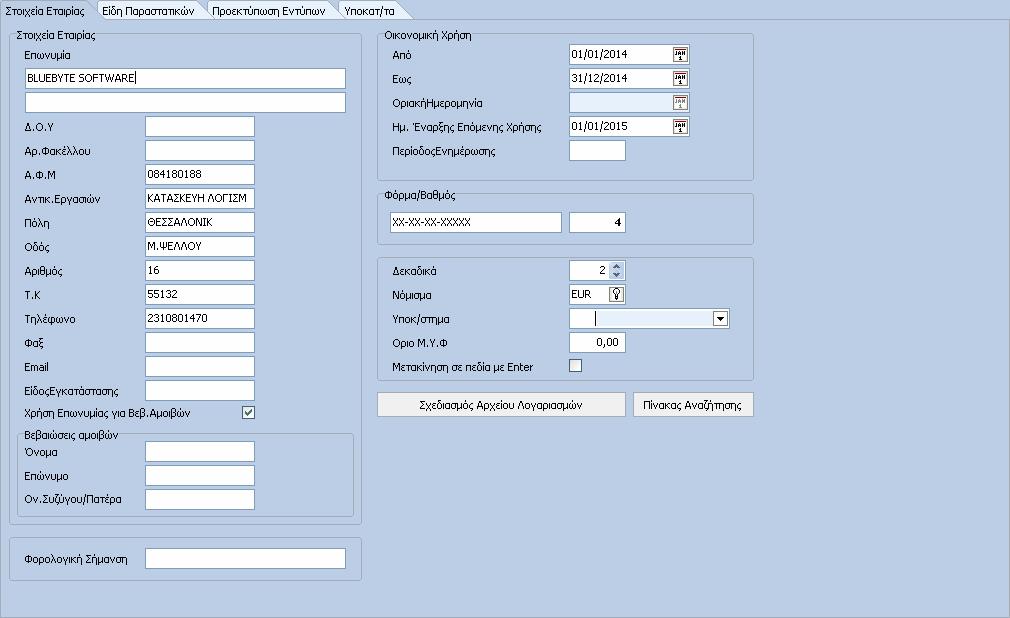This screenshot has width=1010, height=618.
Task: Focus the Email input field
Action: 200,366
